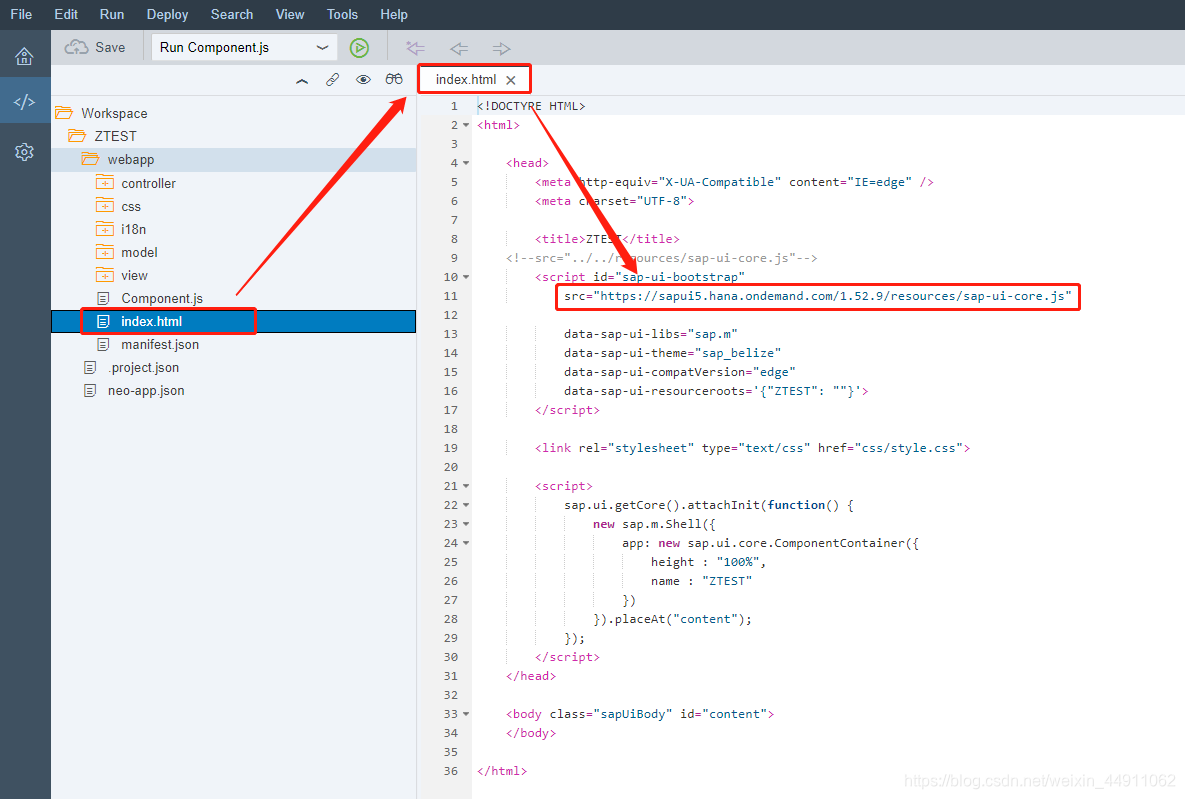The image size is (1185, 799).
Task: Open the Run menu
Action: click(112, 14)
